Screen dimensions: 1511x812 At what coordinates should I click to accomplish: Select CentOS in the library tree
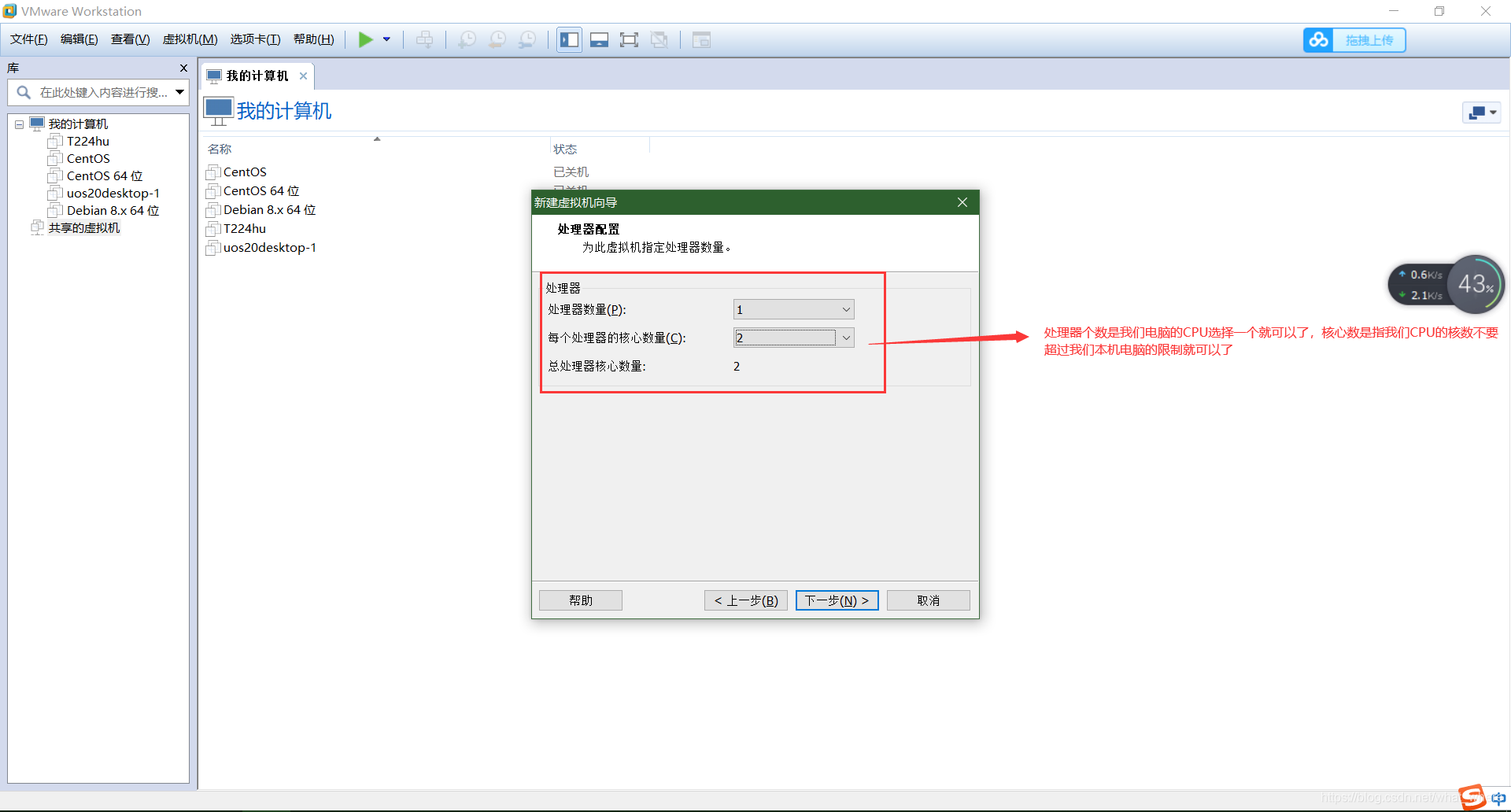pyautogui.click(x=88, y=159)
